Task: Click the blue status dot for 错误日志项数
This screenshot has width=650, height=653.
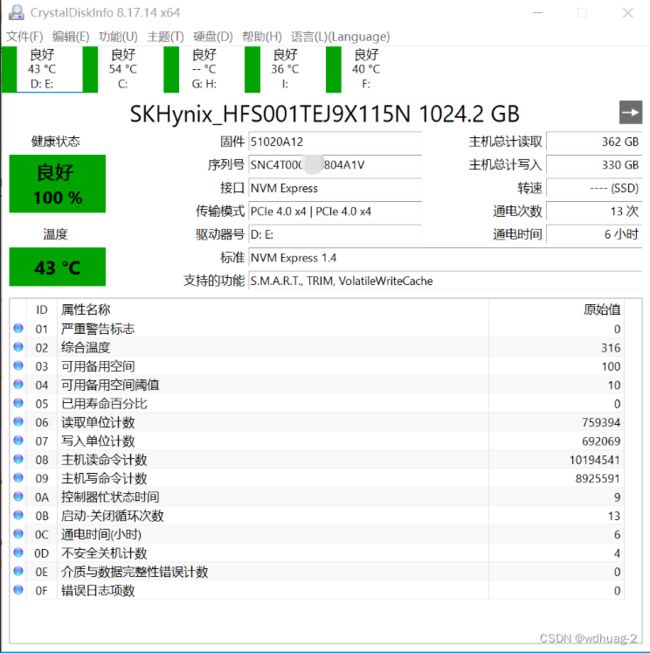Action: pyautogui.click(x=18, y=590)
